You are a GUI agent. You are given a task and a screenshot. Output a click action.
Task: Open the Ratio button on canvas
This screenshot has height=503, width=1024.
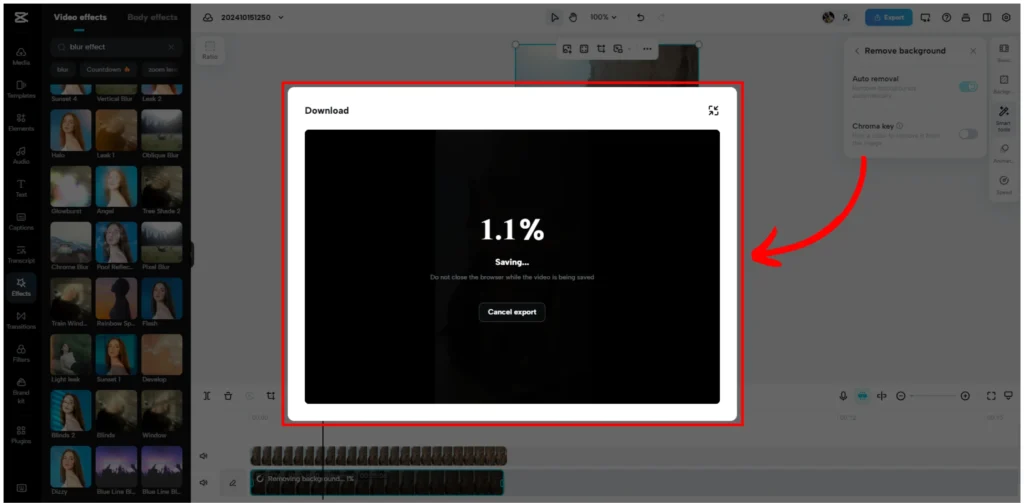[210, 50]
